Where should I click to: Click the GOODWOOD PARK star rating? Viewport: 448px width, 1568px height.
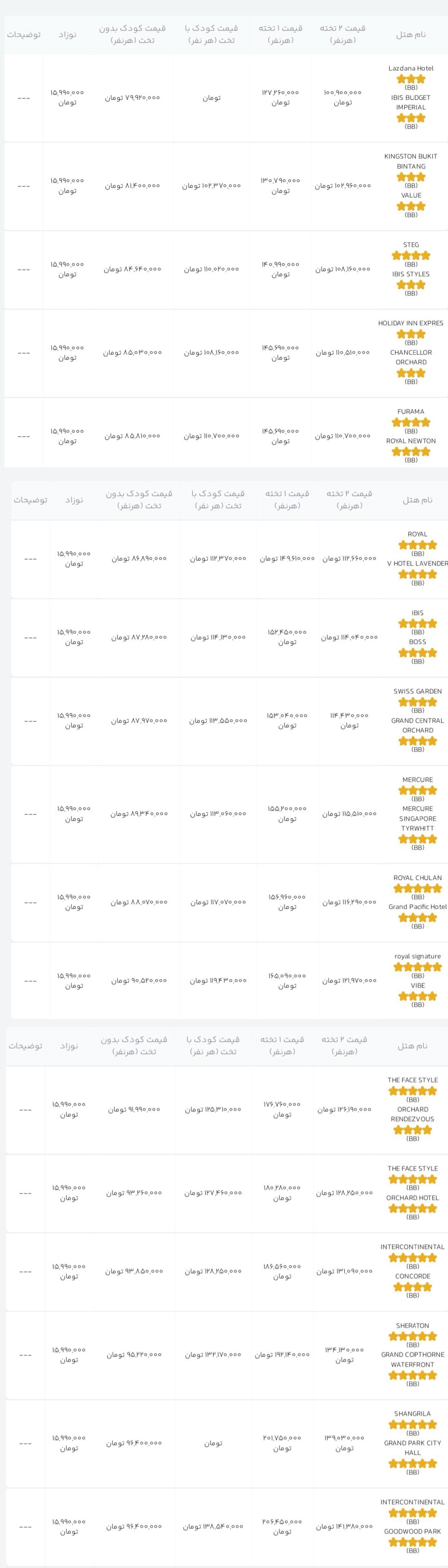[413, 1542]
